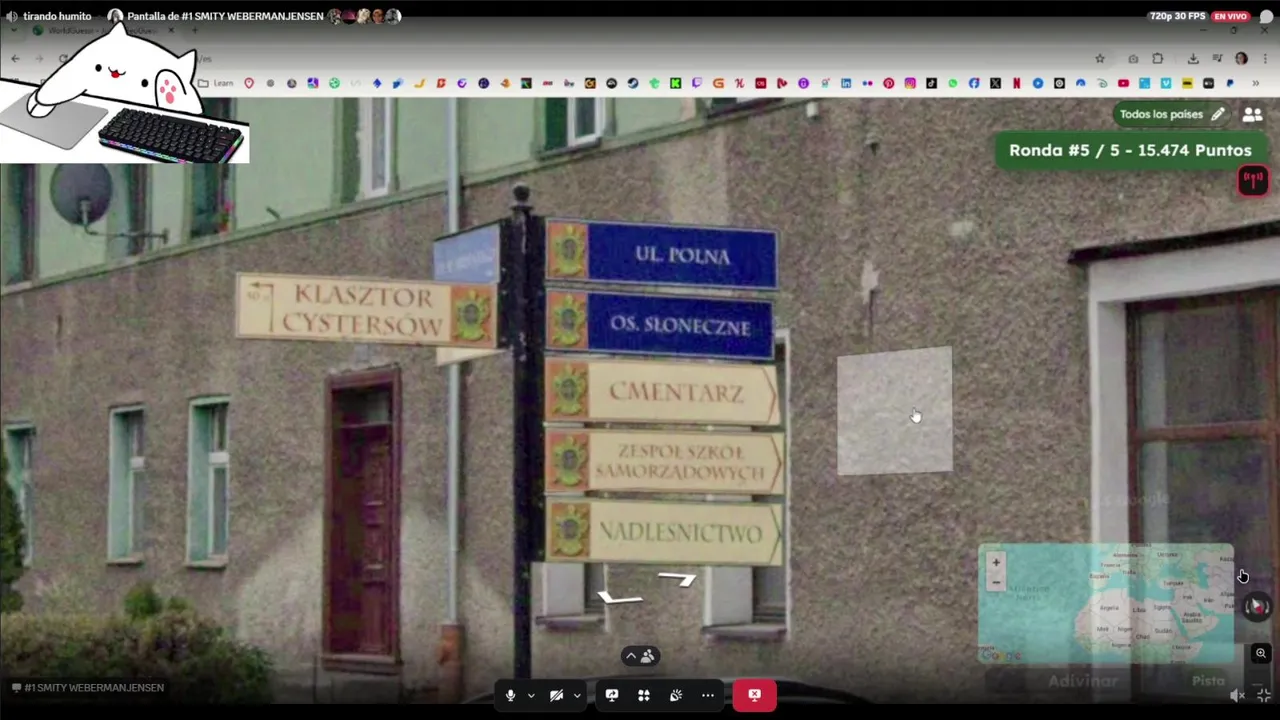Open the Google Maps pin bookmark
This screenshot has height=720, width=1280.
coord(249,83)
